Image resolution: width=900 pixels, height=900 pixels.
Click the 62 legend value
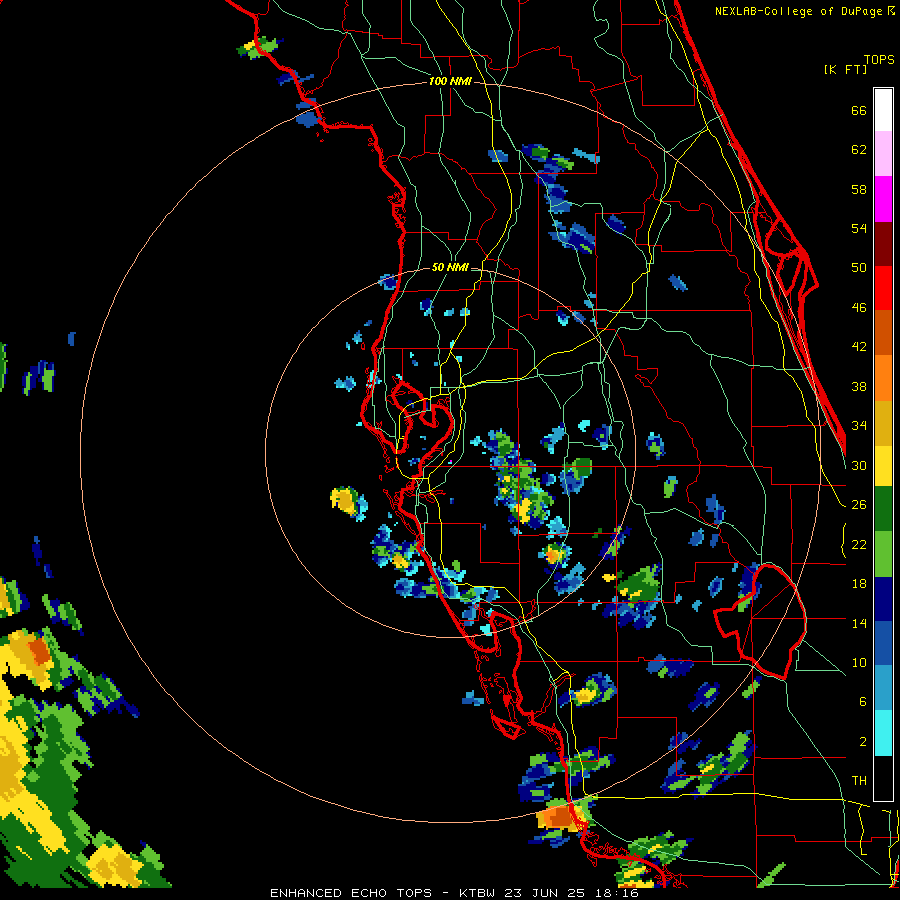point(859,150)
